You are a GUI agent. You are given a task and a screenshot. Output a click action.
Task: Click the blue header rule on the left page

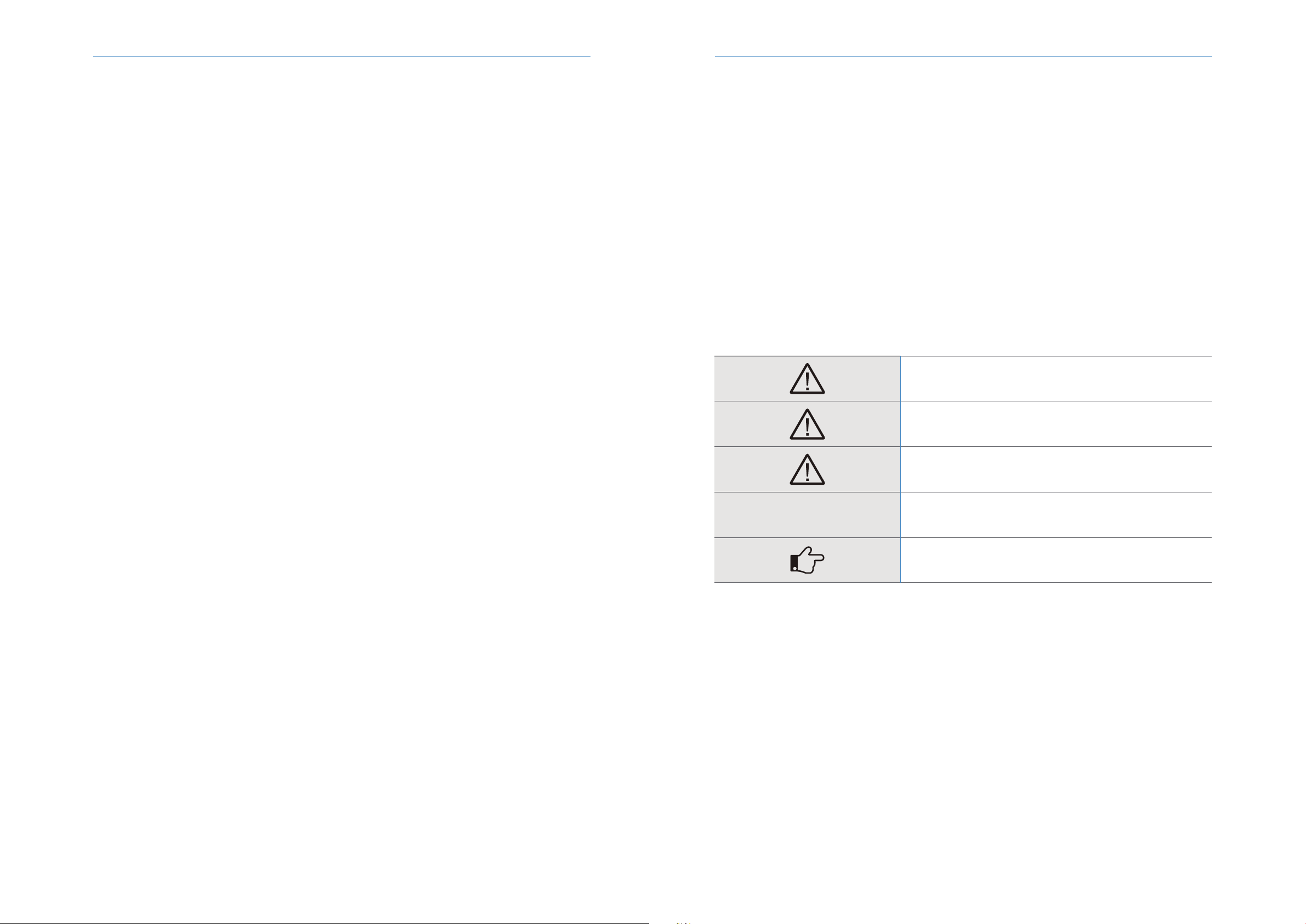point(342,56)
